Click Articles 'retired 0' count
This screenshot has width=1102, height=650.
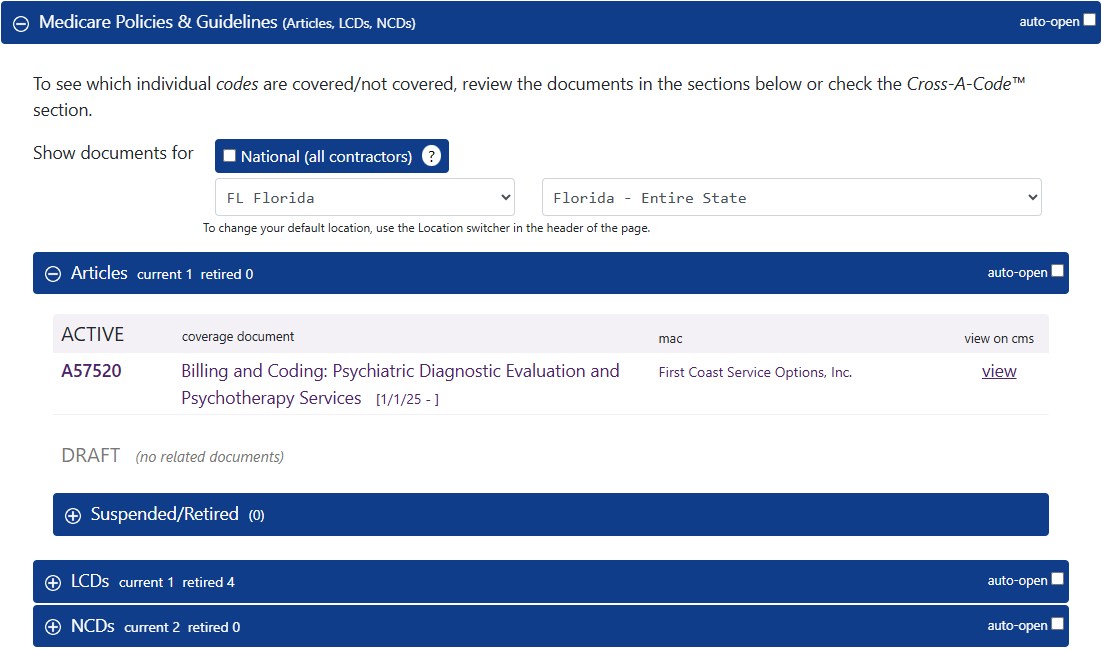227,275
